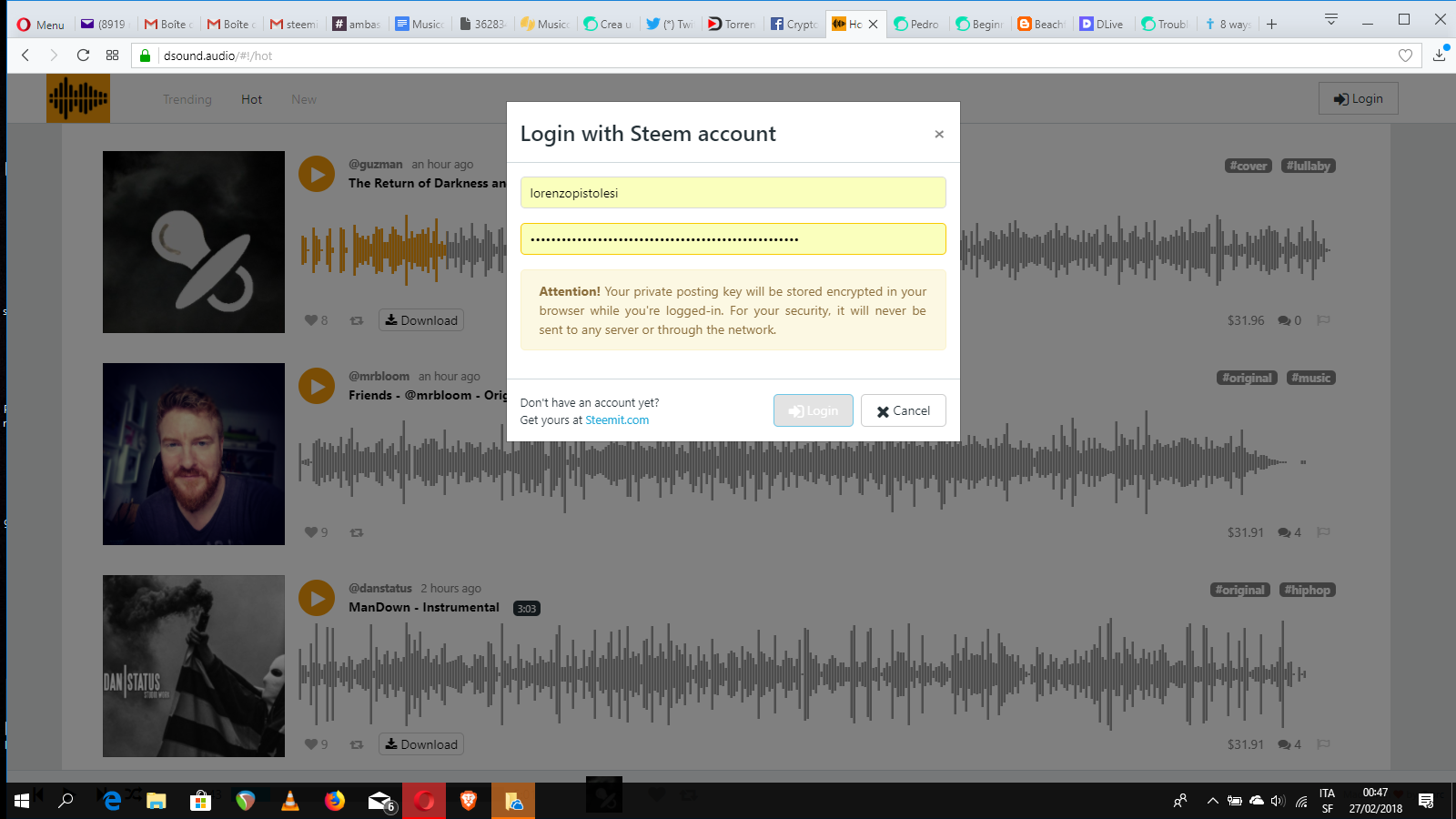This screenshot has width=1456, height=819.
Task: Switch to the Trending tab
Action: 187,98
